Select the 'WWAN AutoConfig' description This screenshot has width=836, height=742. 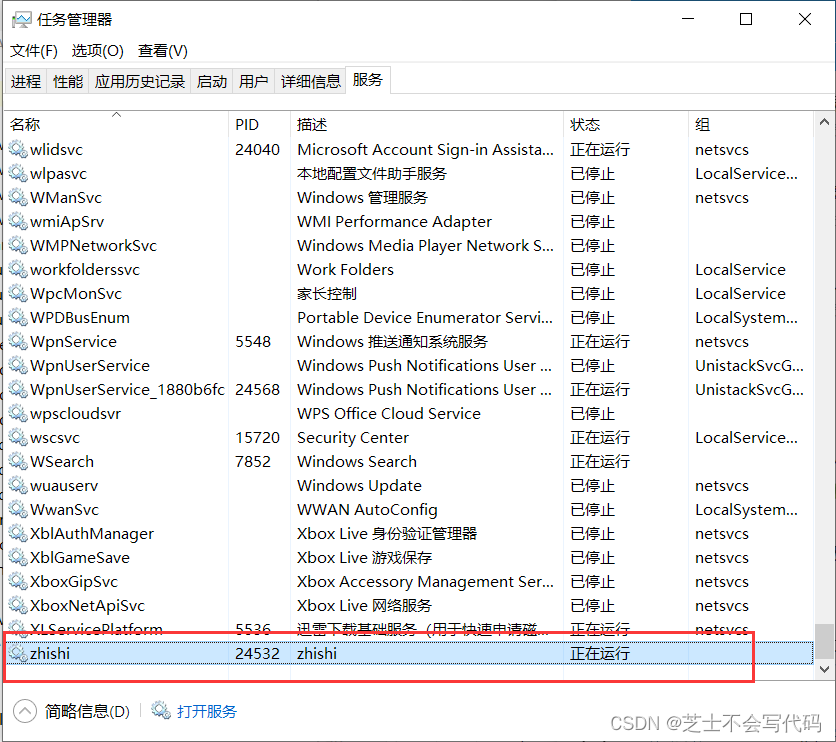[x=367, y=509]
